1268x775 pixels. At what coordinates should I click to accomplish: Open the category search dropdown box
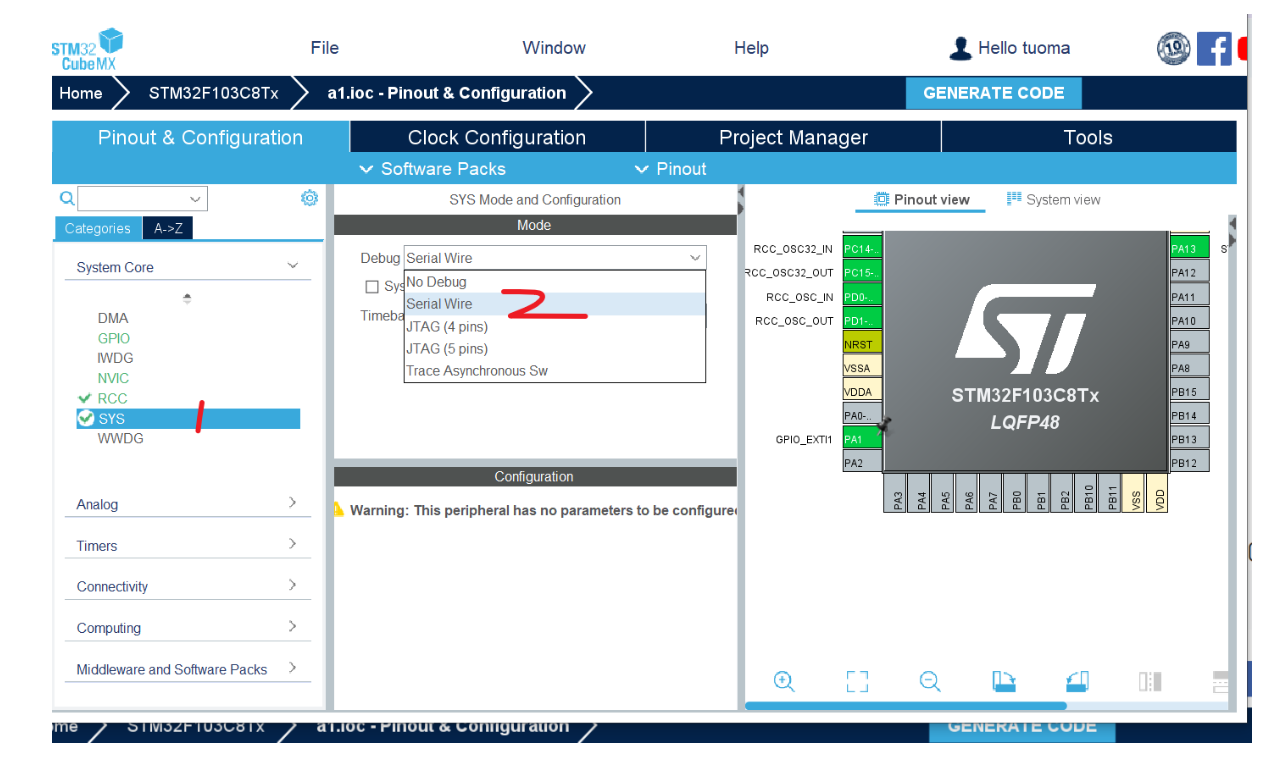[143, 198]
